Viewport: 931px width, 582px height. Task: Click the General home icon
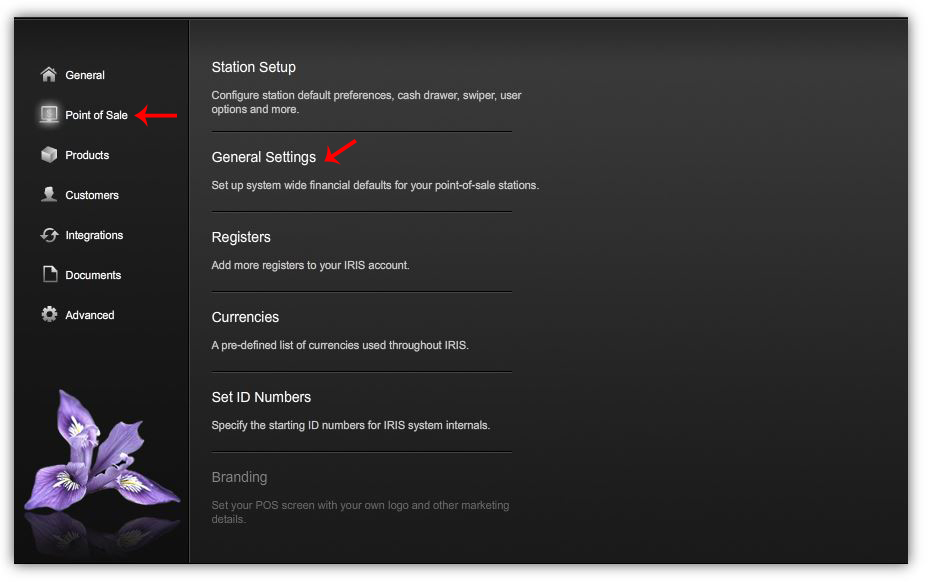click(x=48, y=75)
